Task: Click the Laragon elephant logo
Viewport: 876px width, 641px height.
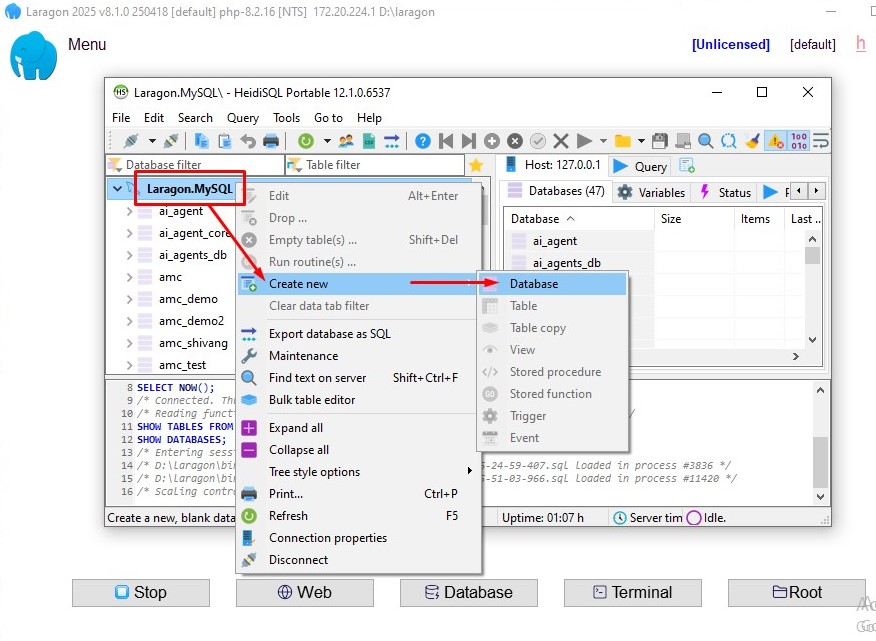Action: click(33, 56)
